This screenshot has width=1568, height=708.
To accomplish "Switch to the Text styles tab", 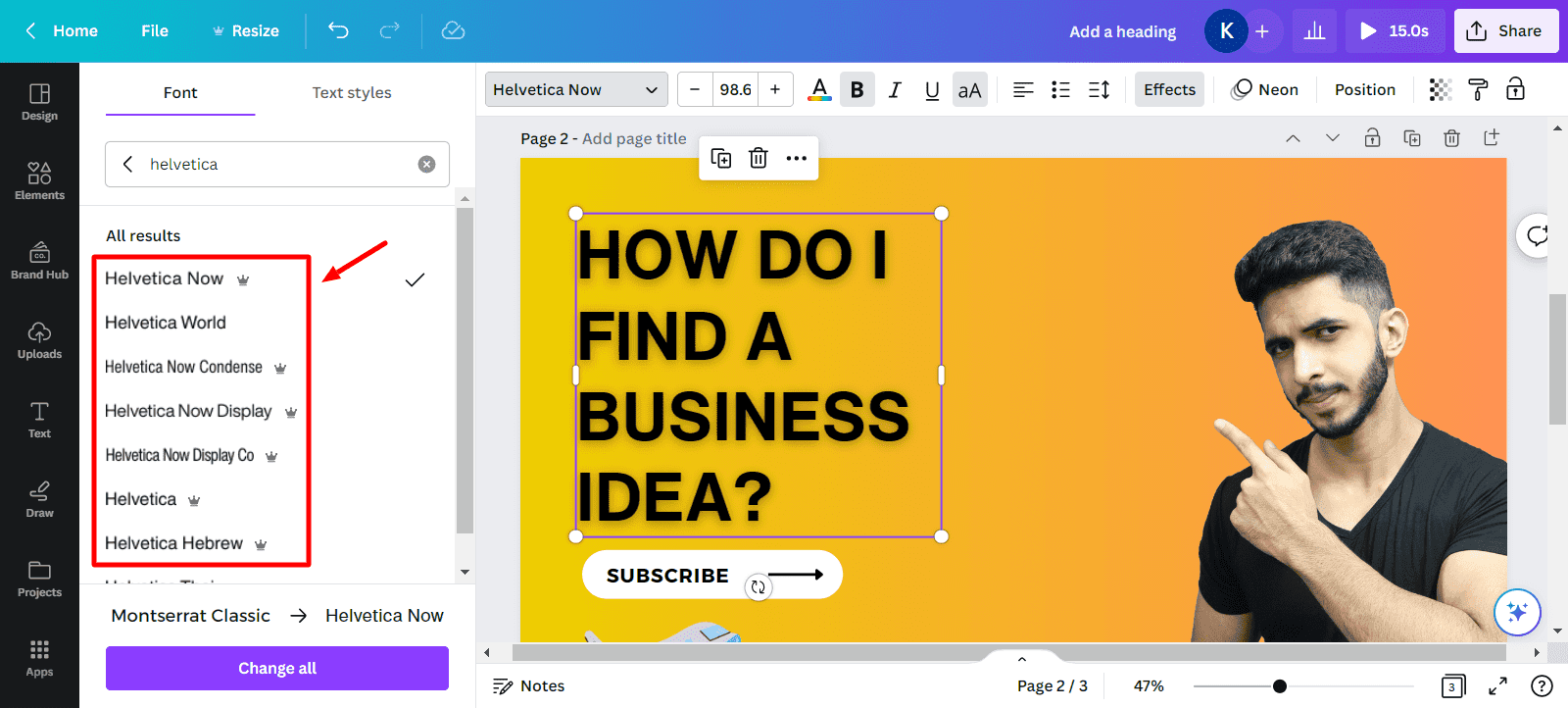I will point(351,92).
